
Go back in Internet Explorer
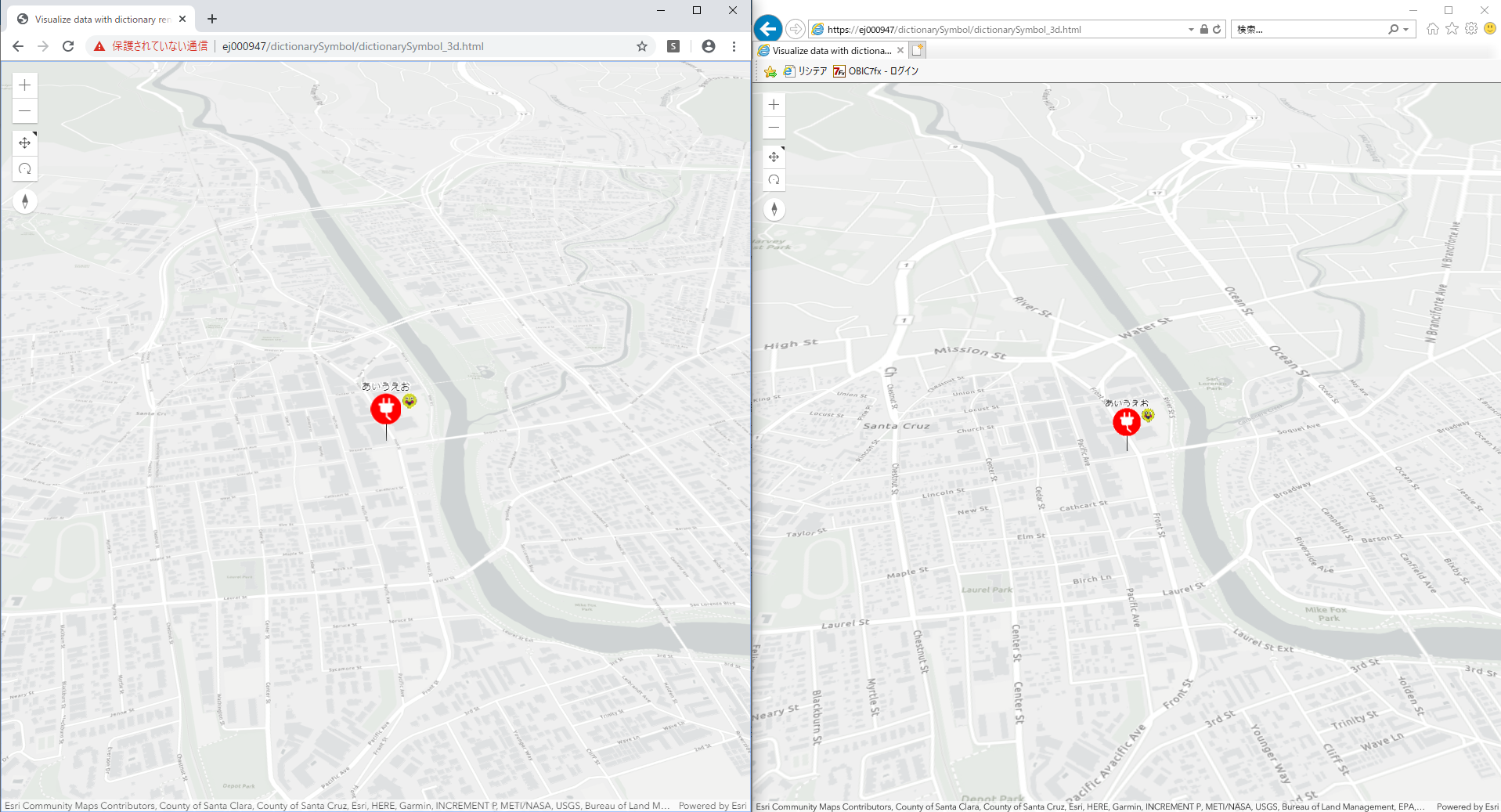coord(768,29)
